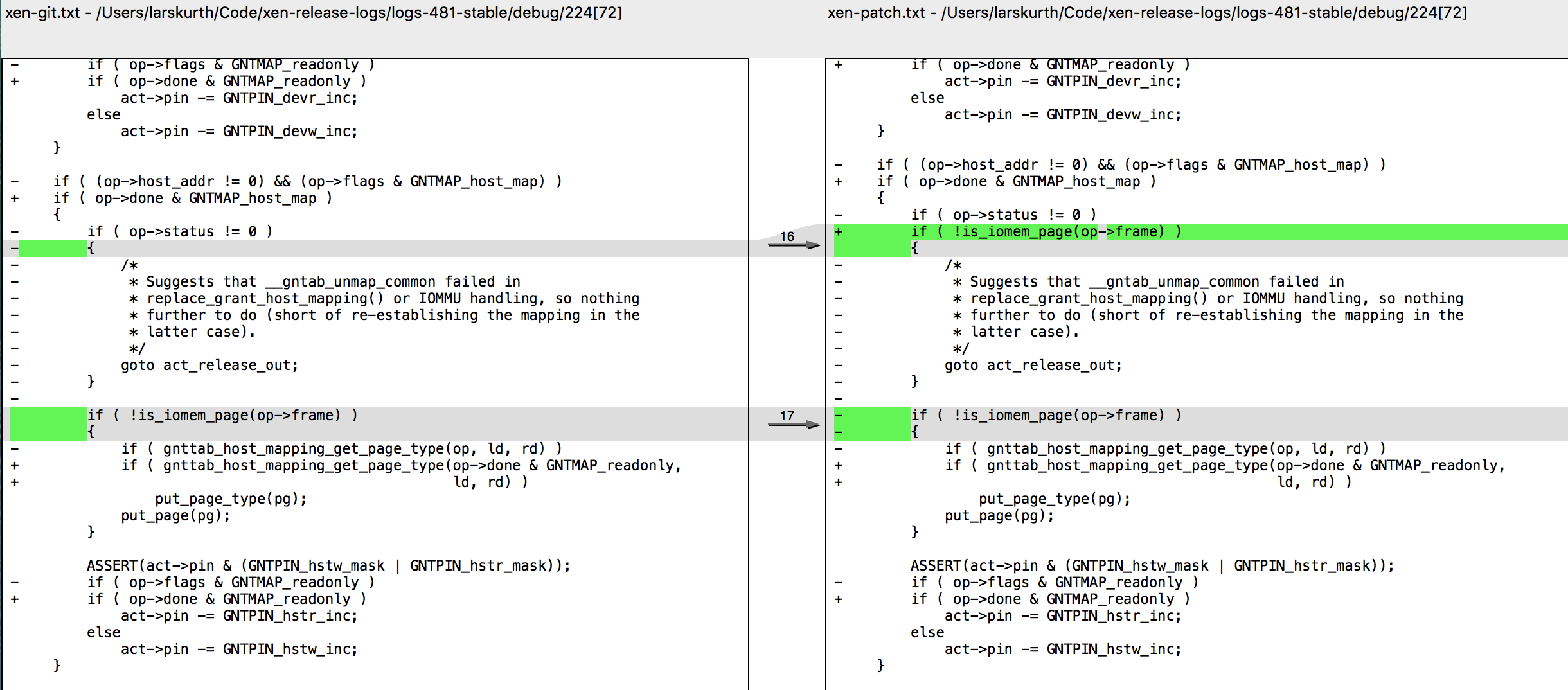Click the xen-git.txt file path header
The image size is (1568, 690).
click(314, 13)
